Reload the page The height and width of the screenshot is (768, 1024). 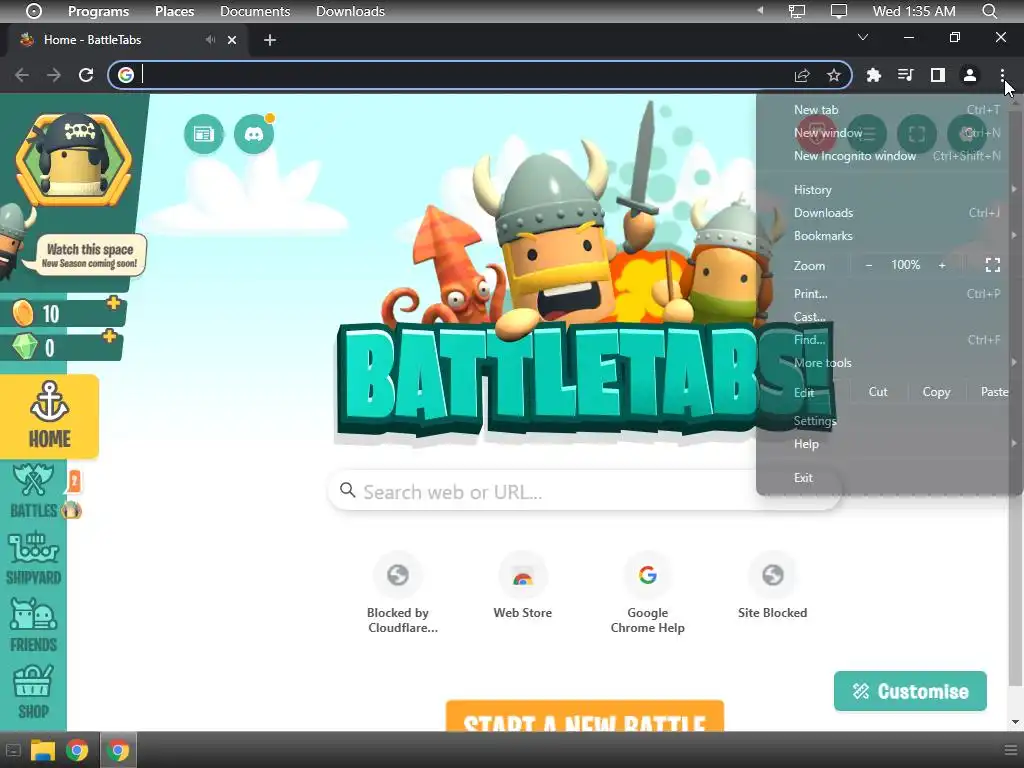coord(86,75)
